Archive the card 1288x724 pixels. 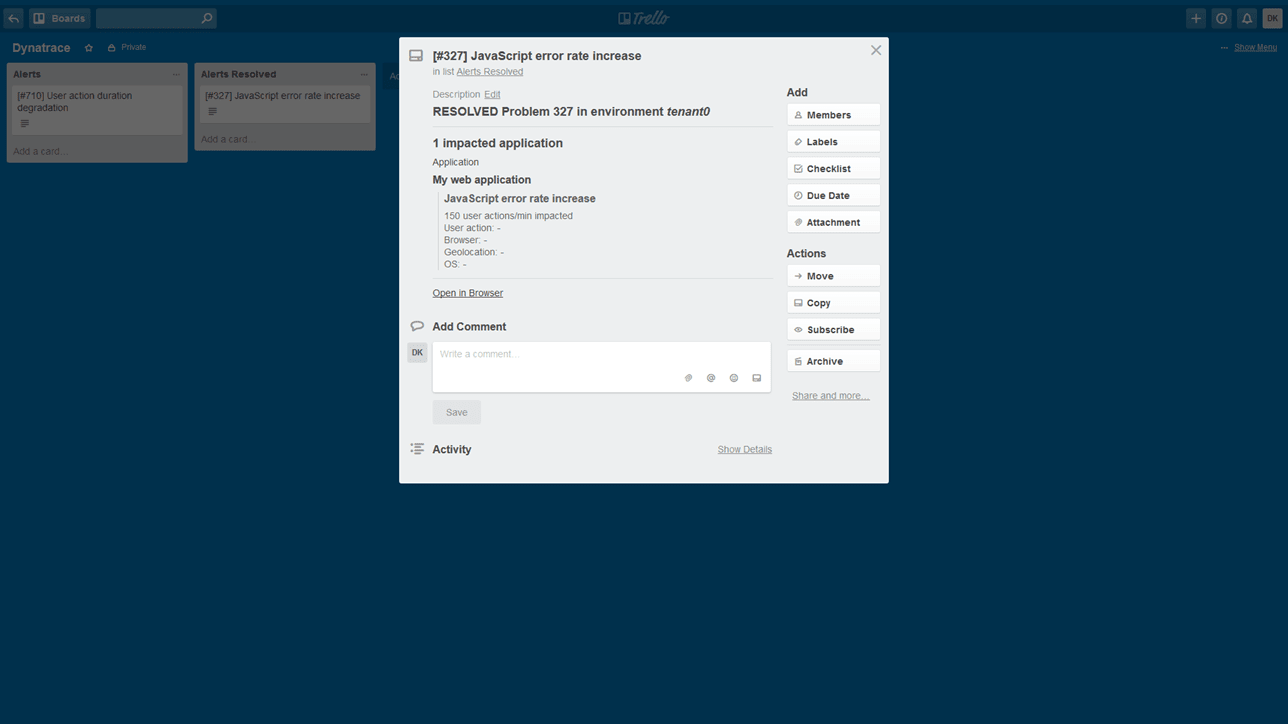833,361
